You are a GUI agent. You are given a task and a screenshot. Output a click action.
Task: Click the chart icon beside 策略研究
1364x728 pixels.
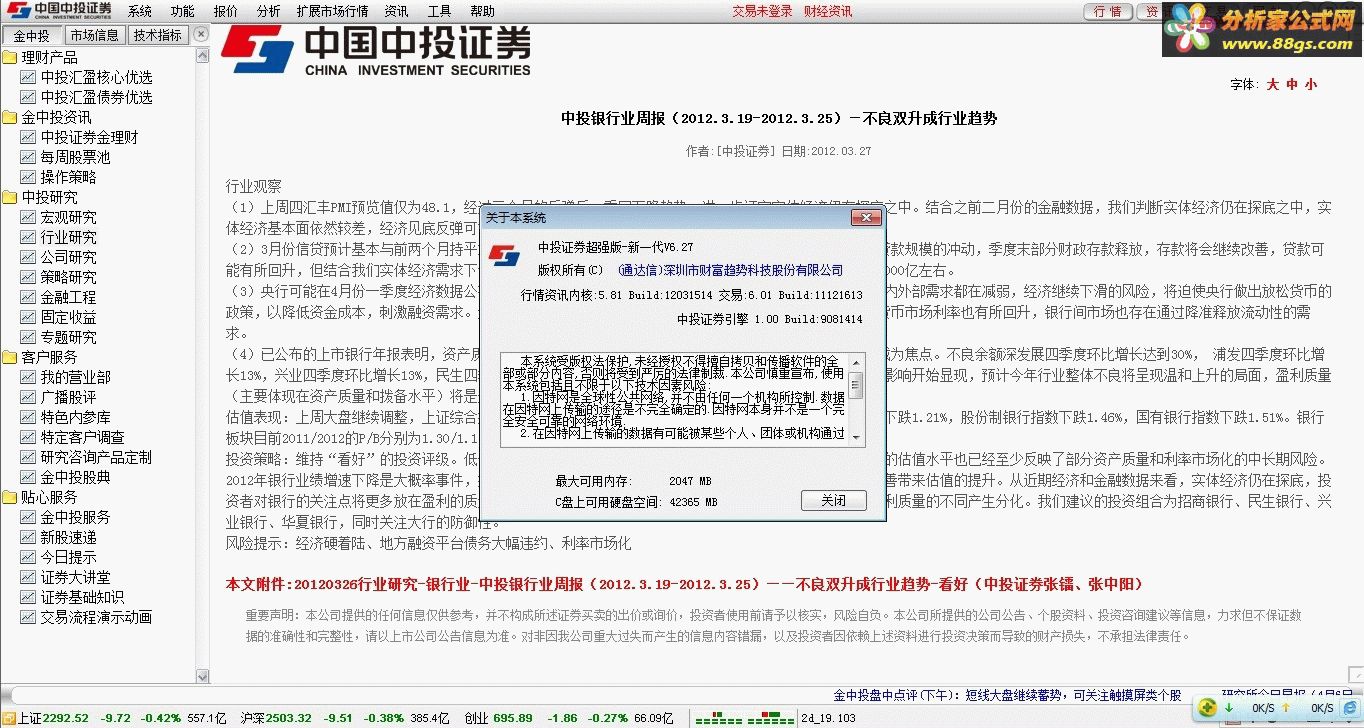(28, 277)
